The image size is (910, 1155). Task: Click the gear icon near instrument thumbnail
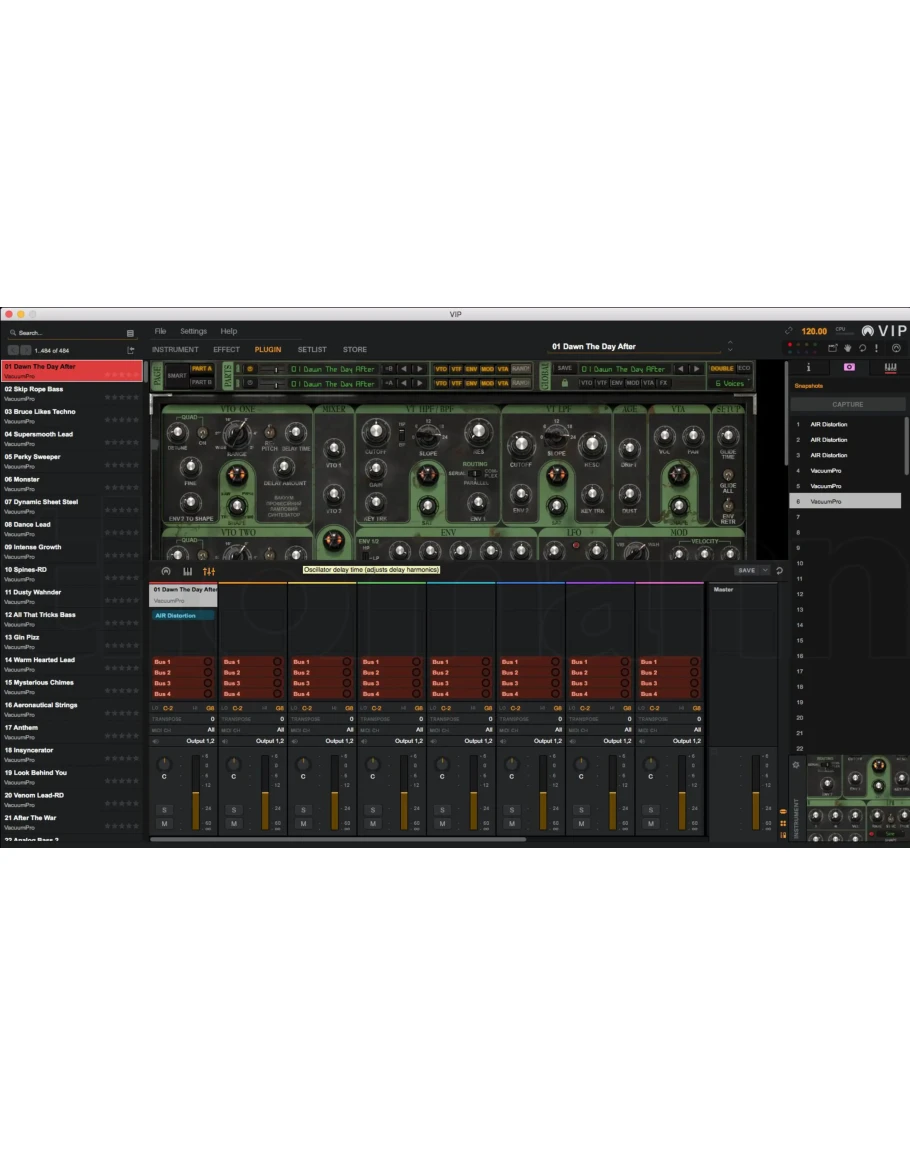(x=796, y=765)
